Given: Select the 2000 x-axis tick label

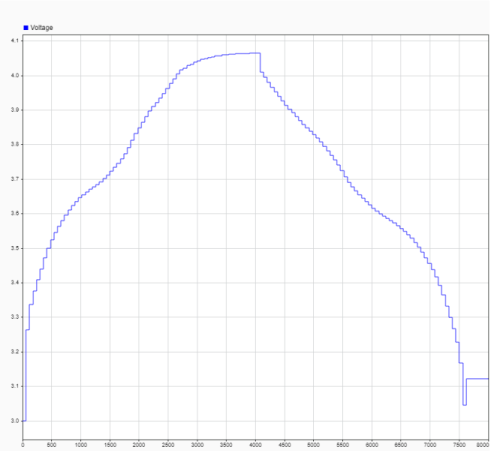Looking at the screenshot, I should (139, 445).
